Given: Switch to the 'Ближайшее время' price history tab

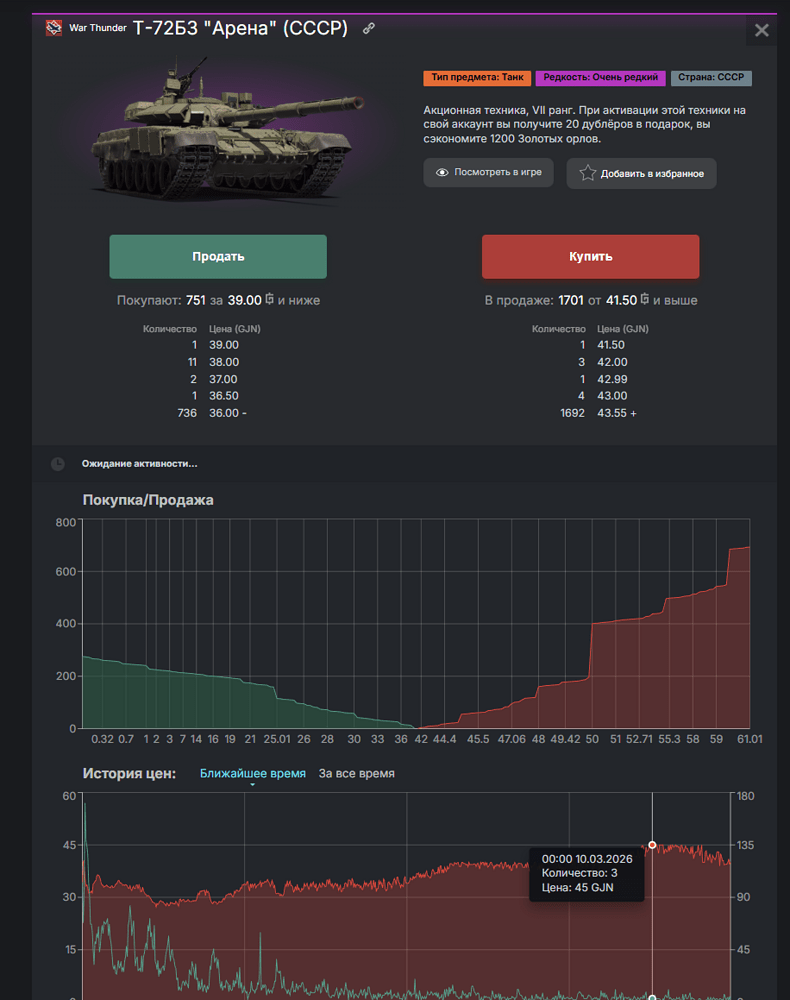Looking at the screenshot, I should (252, 773).
